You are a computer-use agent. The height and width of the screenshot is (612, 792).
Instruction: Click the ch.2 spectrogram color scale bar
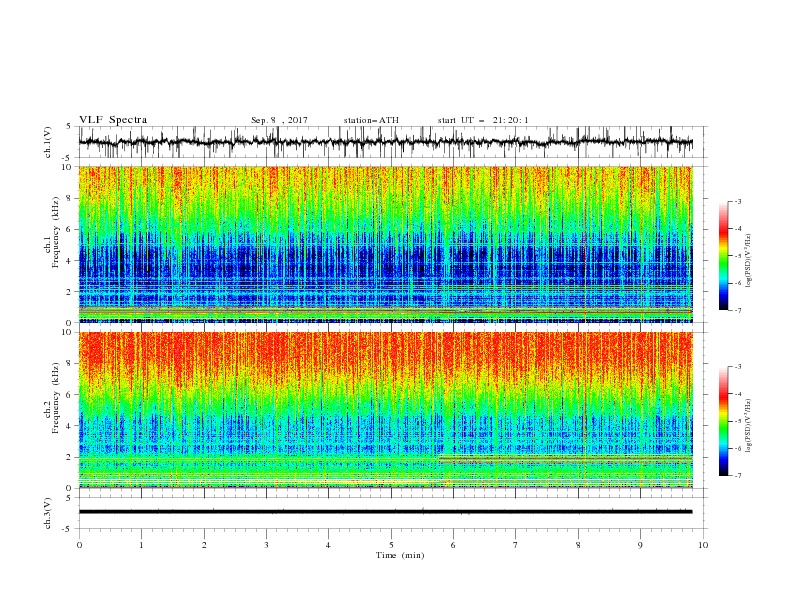point(723,421)
